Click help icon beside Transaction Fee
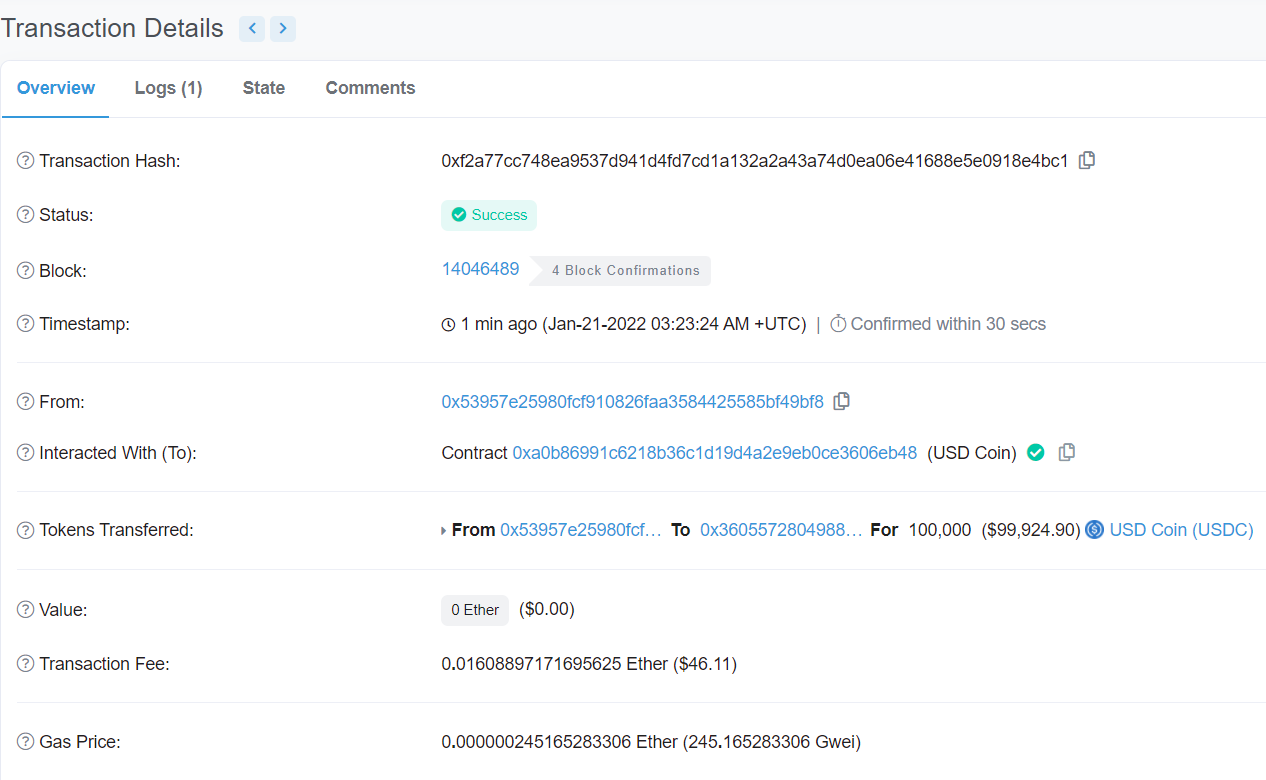Screen dimensions: 1266x780 tap(26, 664)
